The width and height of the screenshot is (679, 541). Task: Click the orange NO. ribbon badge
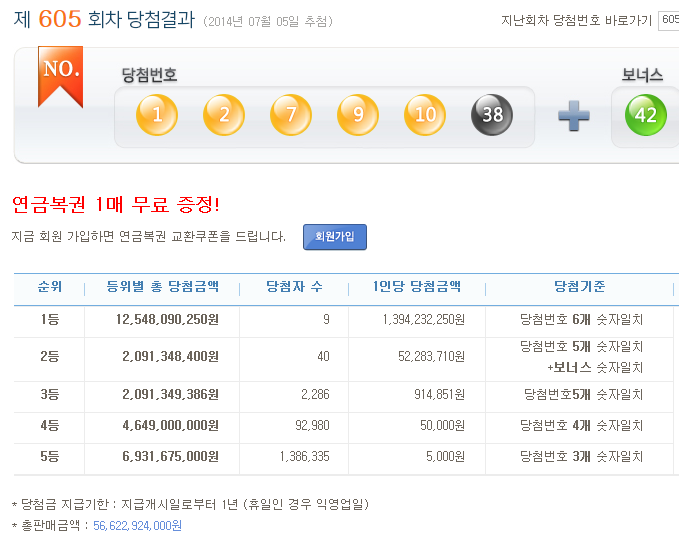[60, 77]
